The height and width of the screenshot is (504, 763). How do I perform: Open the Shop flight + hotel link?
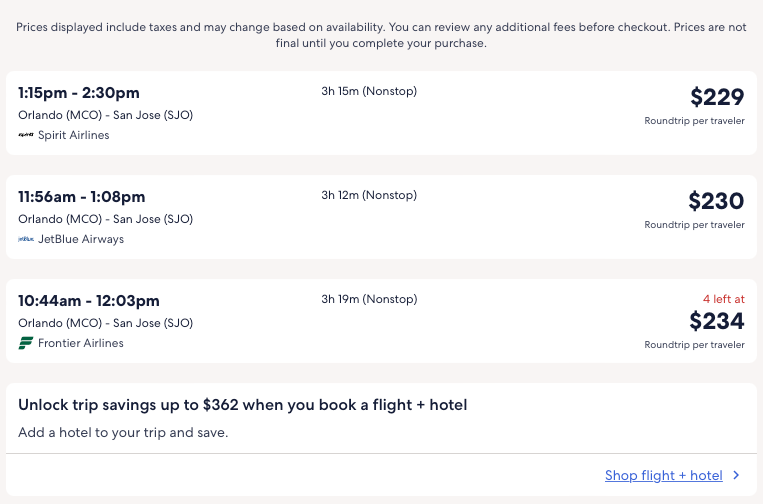(663, 476)
